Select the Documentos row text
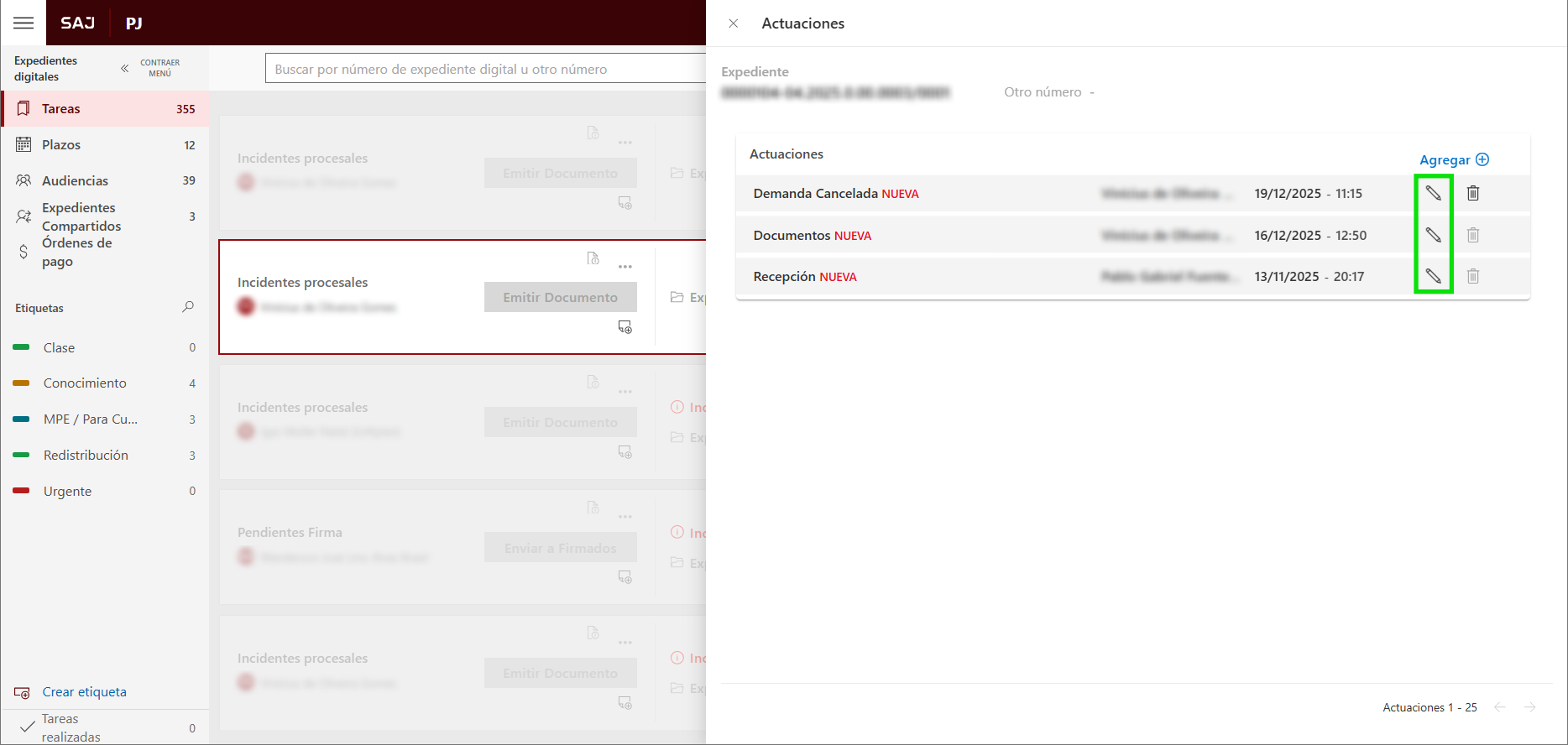 click(792, 235)
